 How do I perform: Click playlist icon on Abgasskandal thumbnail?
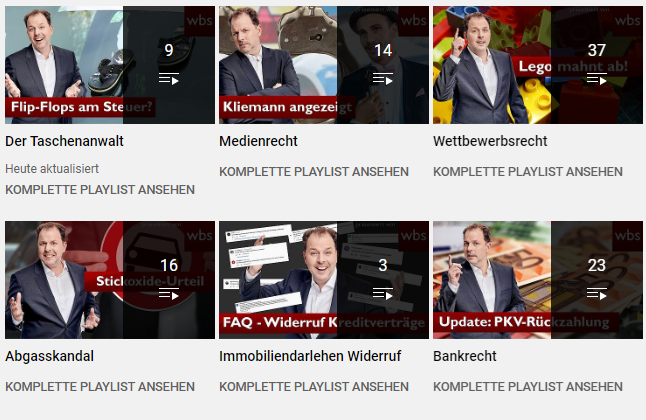tap(169, 293)
